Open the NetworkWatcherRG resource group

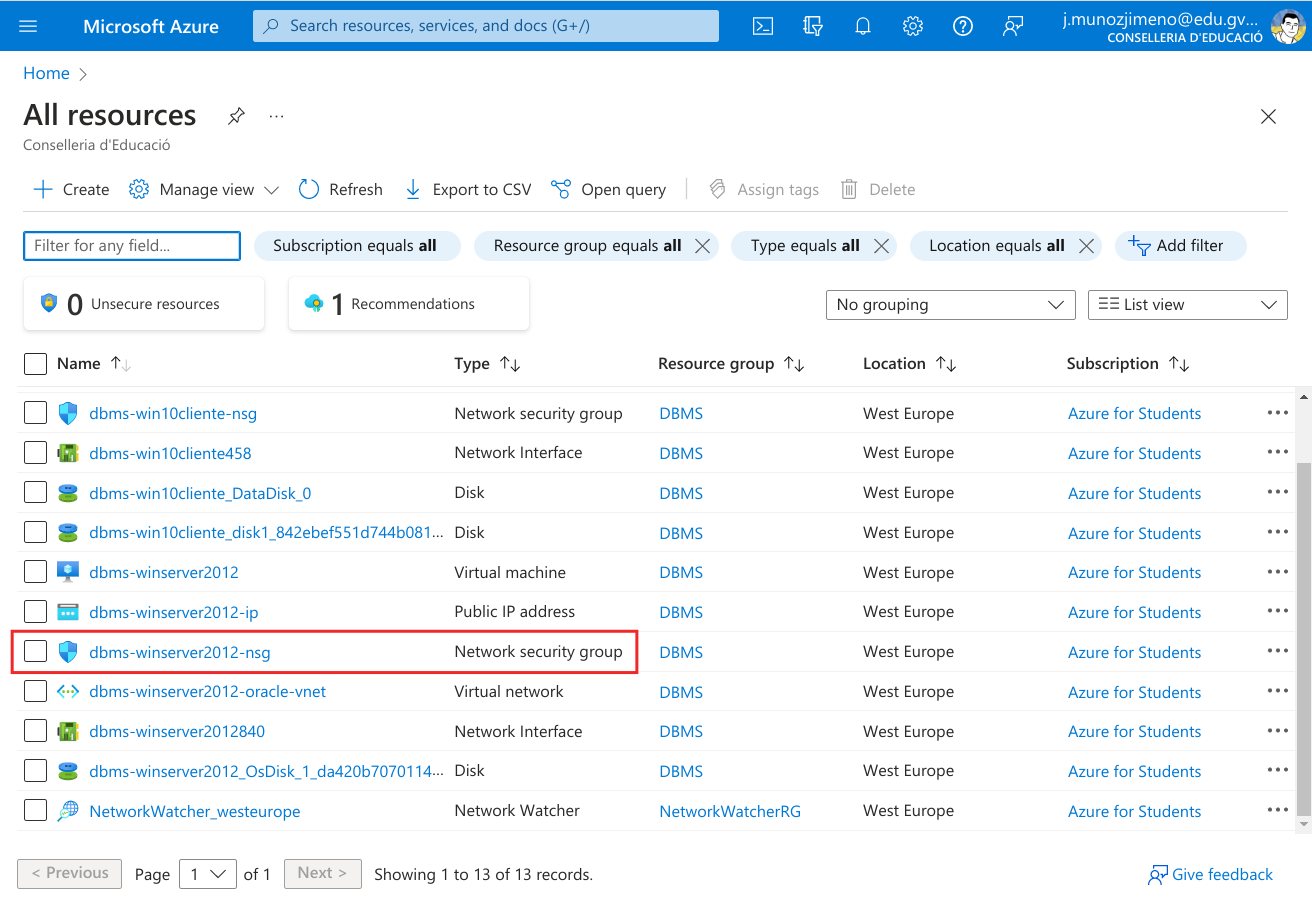click(x=730, y=812)
